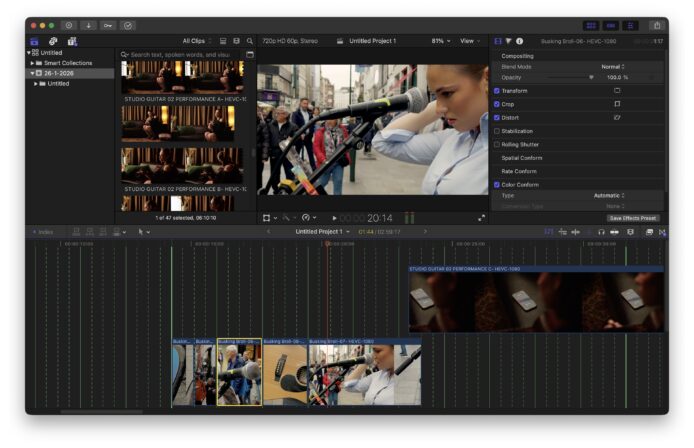Viewport: 694px width, 448px height.
Task: Show the Photos and Audio sidebar
Action: [53, 41]
